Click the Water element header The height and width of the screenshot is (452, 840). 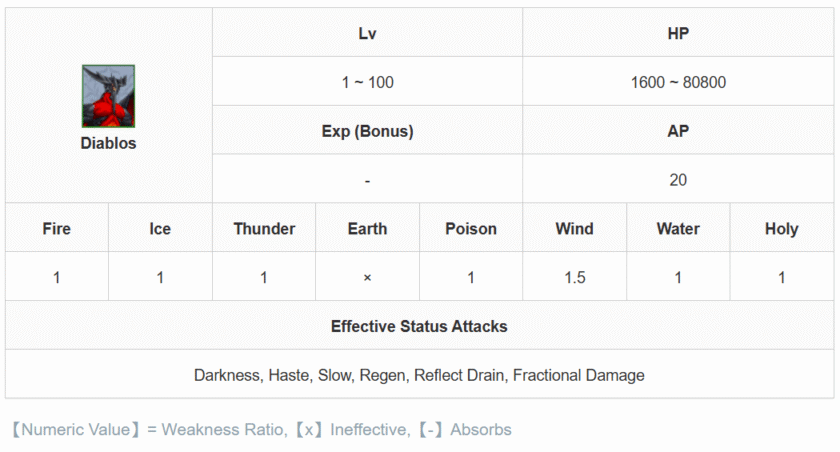tap(678, 229)
